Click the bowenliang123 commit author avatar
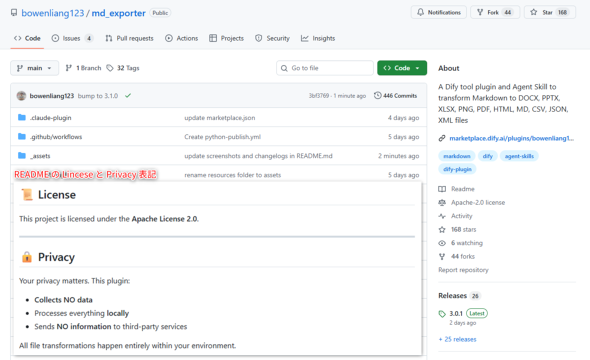 (x=21, y=96)
